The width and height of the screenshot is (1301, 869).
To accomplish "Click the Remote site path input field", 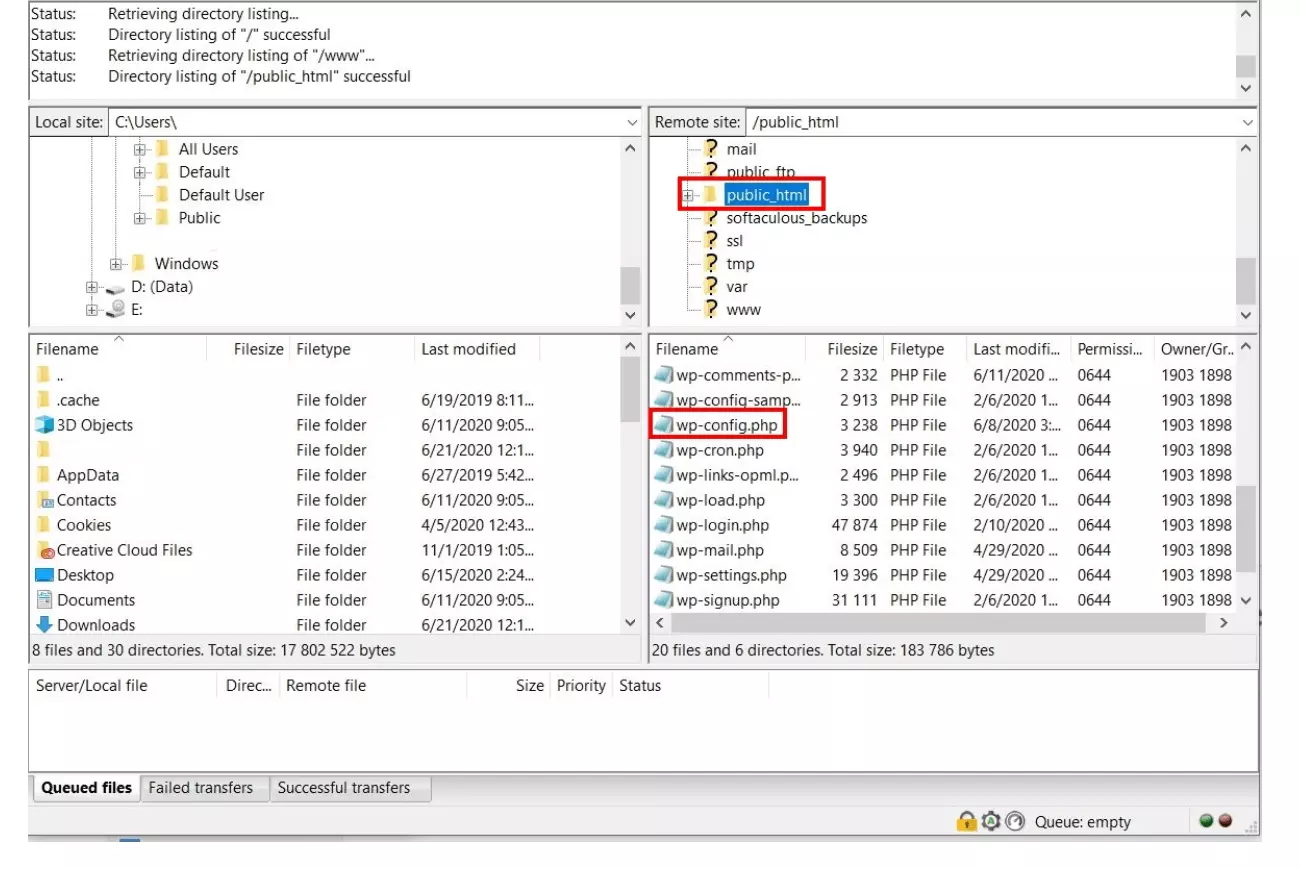I will pos(990,122).
